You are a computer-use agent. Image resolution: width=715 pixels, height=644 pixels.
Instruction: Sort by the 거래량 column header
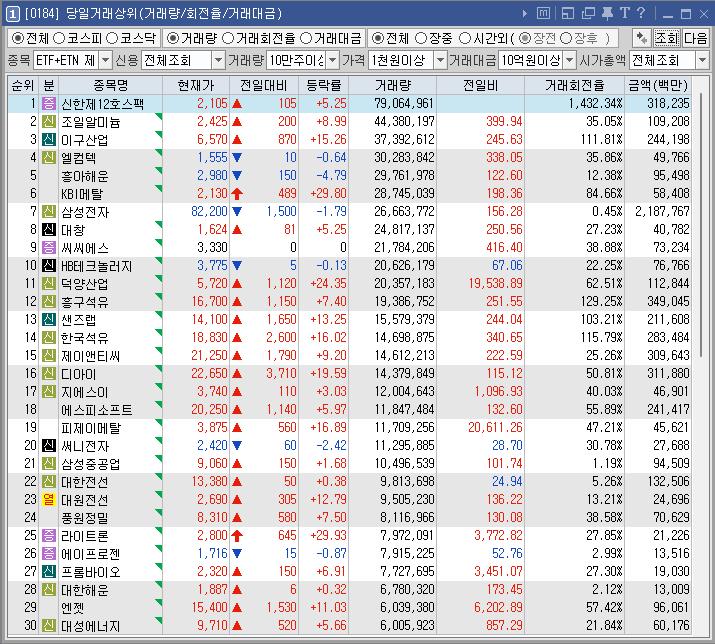tap(393, 85)
